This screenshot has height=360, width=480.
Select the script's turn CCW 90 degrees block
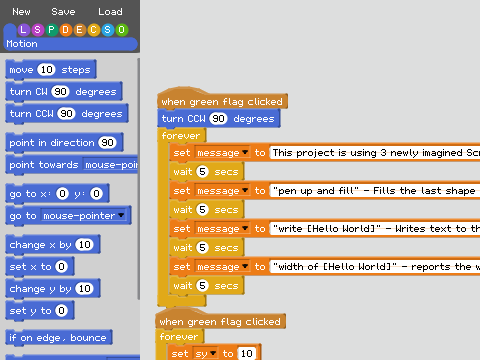(x=219, y=119)
